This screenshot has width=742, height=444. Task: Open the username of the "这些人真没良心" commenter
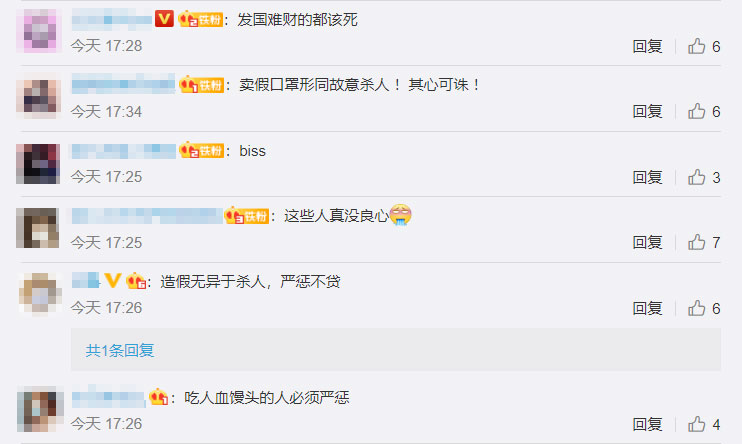tap(147, 216)
